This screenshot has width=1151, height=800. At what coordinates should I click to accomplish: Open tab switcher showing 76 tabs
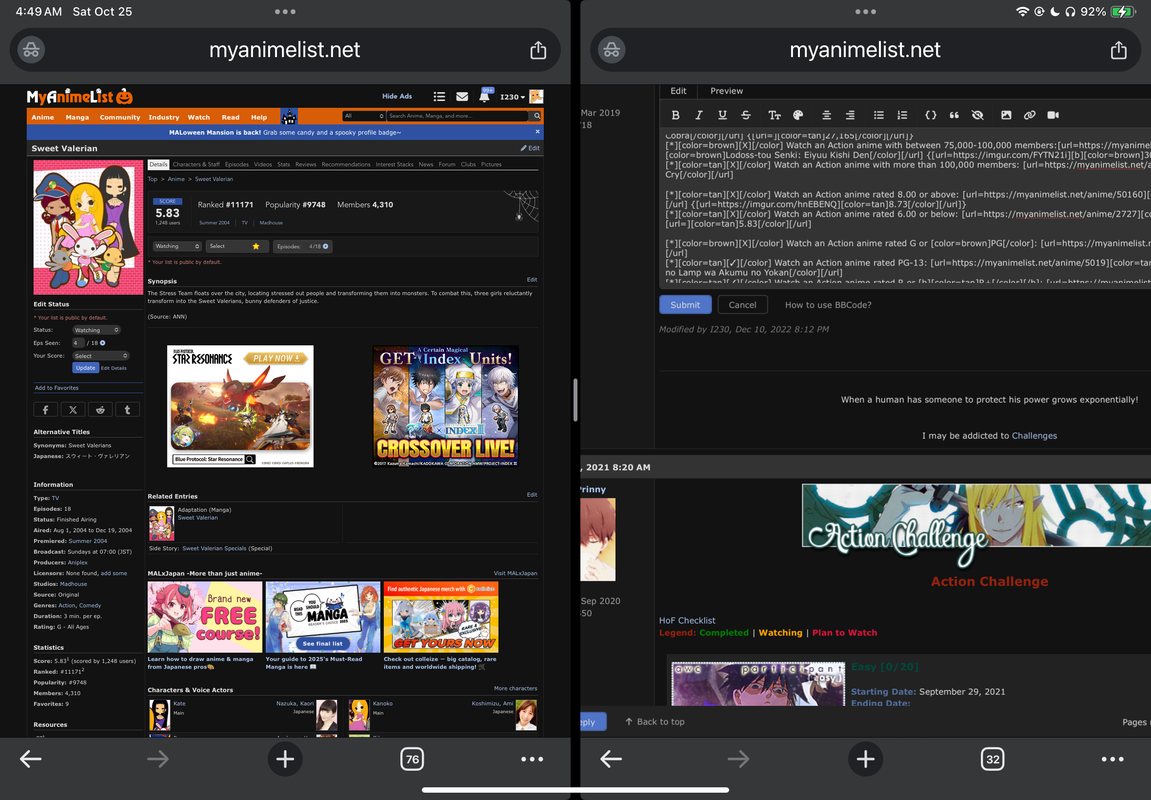[413, 759]
